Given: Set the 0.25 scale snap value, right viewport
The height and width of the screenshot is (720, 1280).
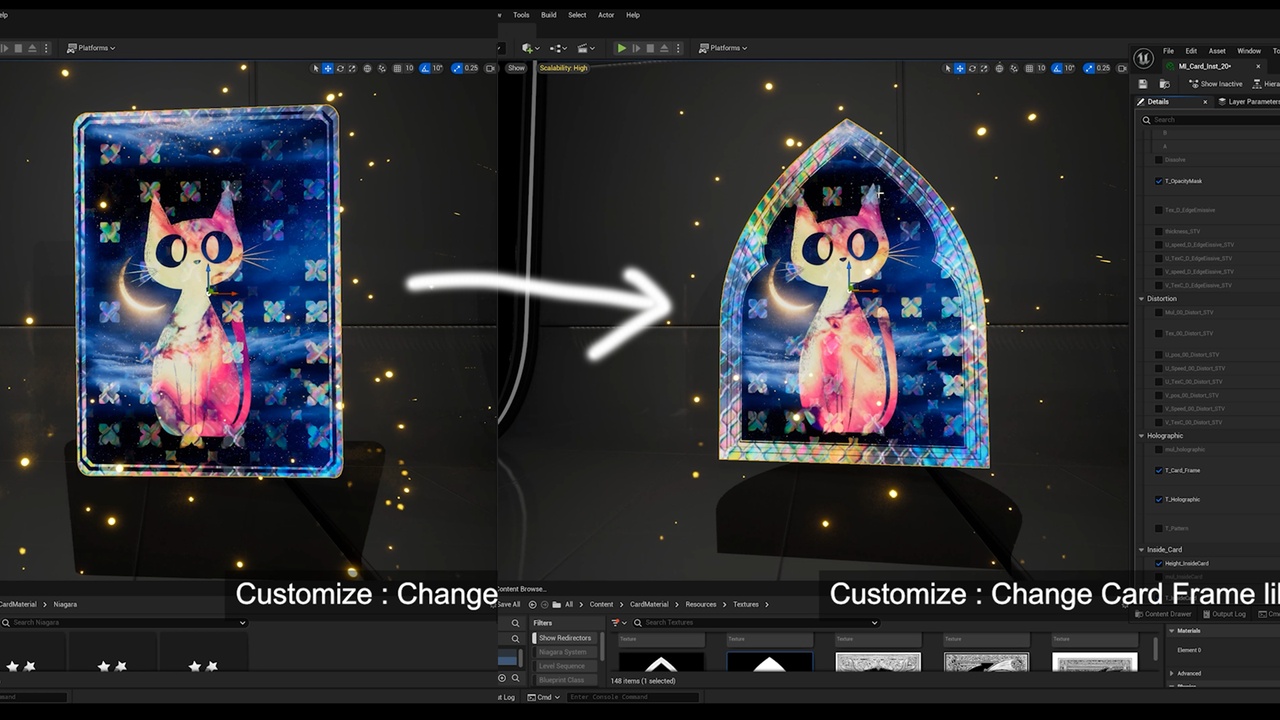Looking at the screenshot, I should pos(1104,68).
